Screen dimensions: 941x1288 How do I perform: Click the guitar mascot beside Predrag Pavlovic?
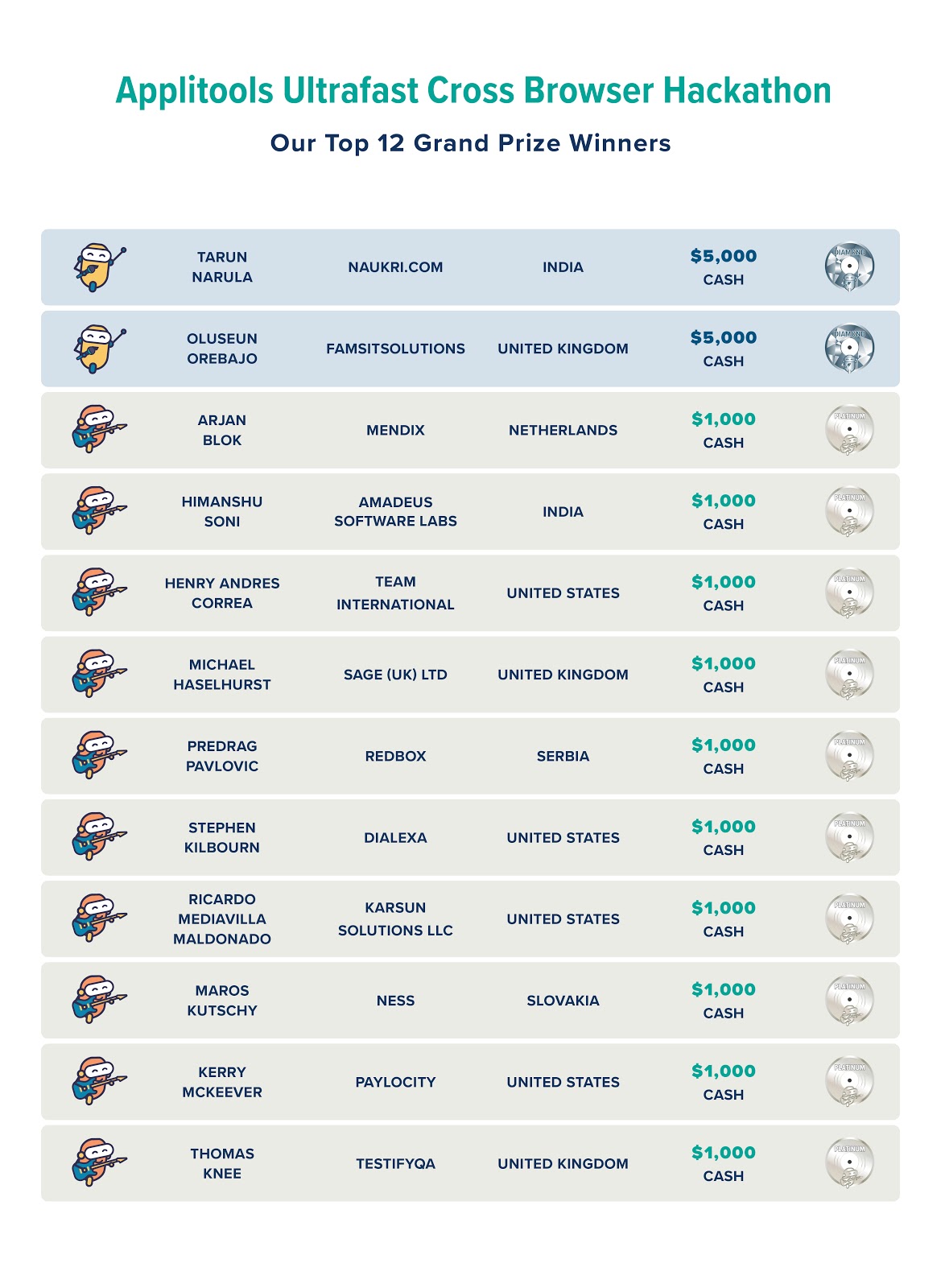[x=97, y=756]
